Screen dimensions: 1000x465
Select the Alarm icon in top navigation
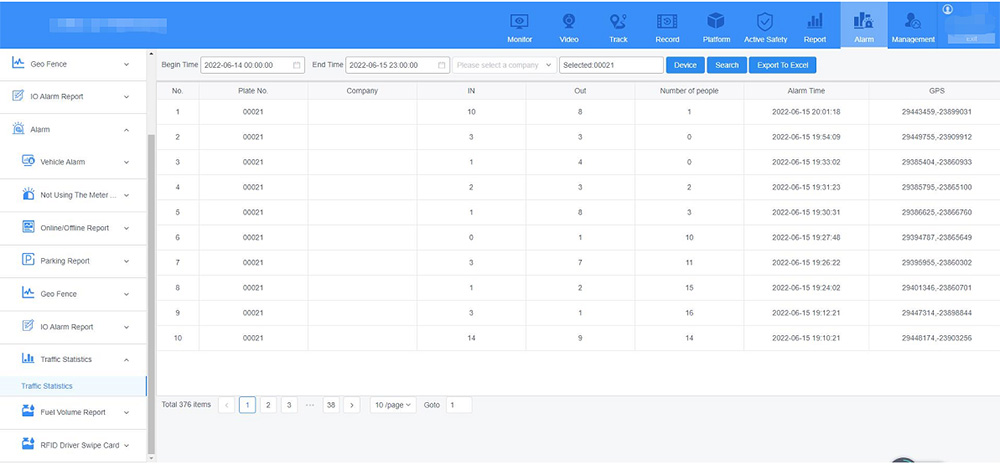pos(864,22)
